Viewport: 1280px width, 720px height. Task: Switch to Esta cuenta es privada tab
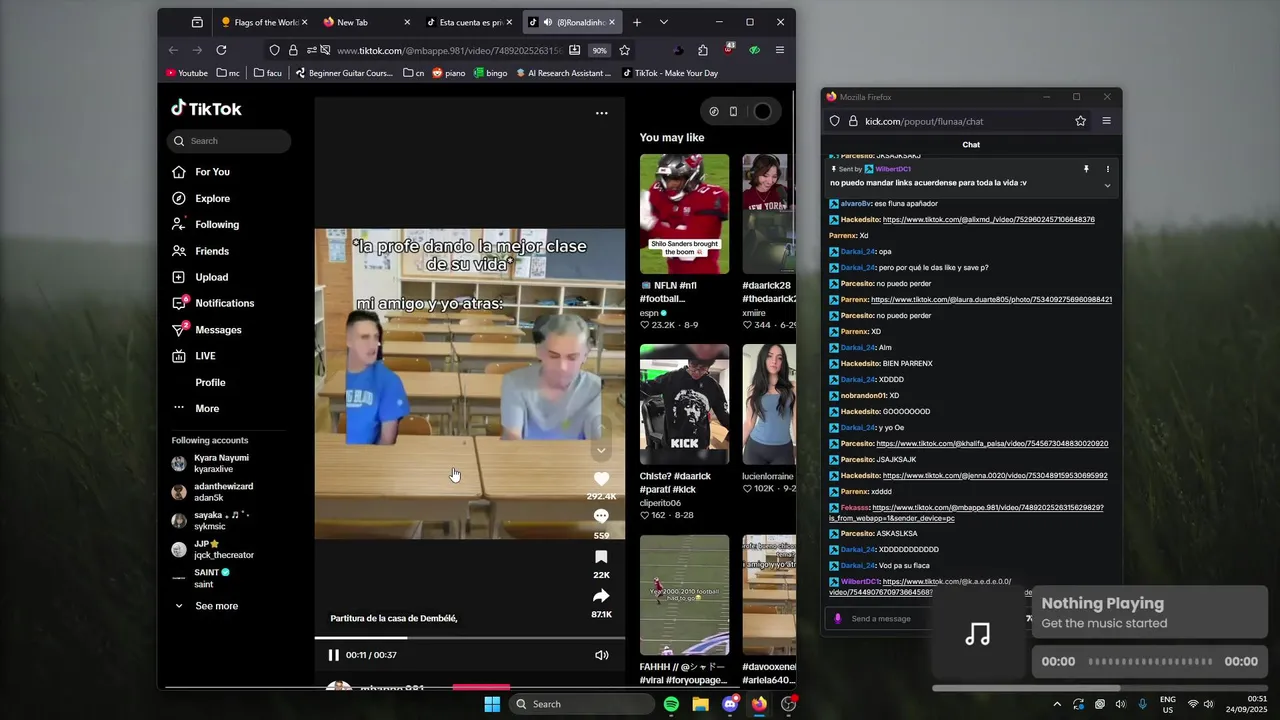470,22
